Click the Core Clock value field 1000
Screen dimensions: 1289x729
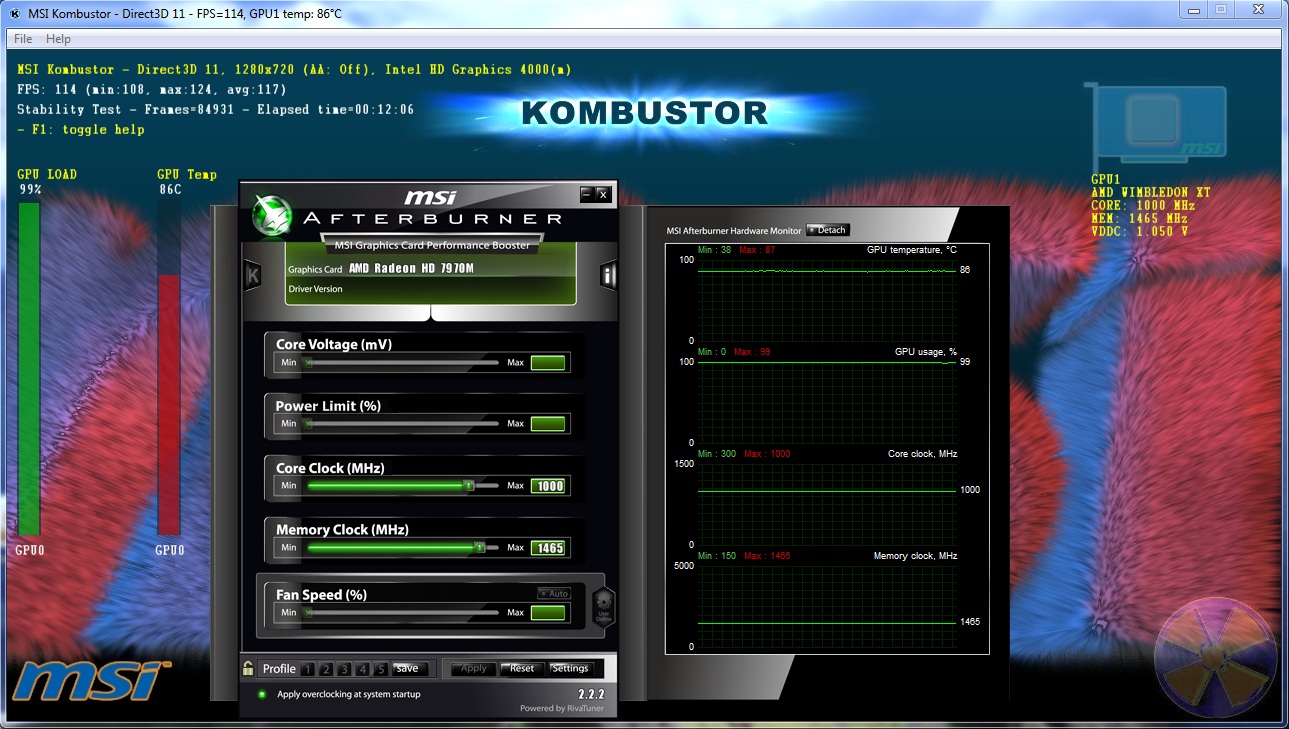click(x=548, y=486)
